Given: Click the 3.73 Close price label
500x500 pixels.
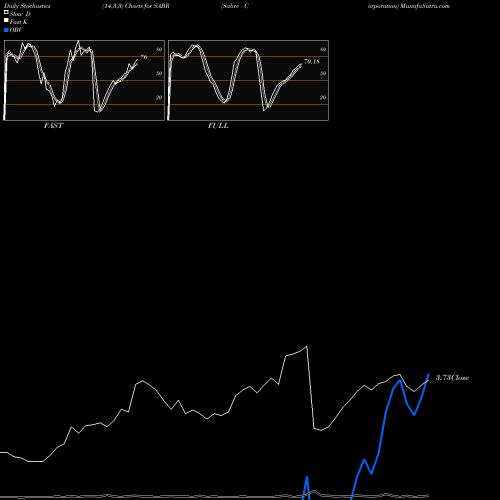Looking at the screenshot, I should coord(452,378).
